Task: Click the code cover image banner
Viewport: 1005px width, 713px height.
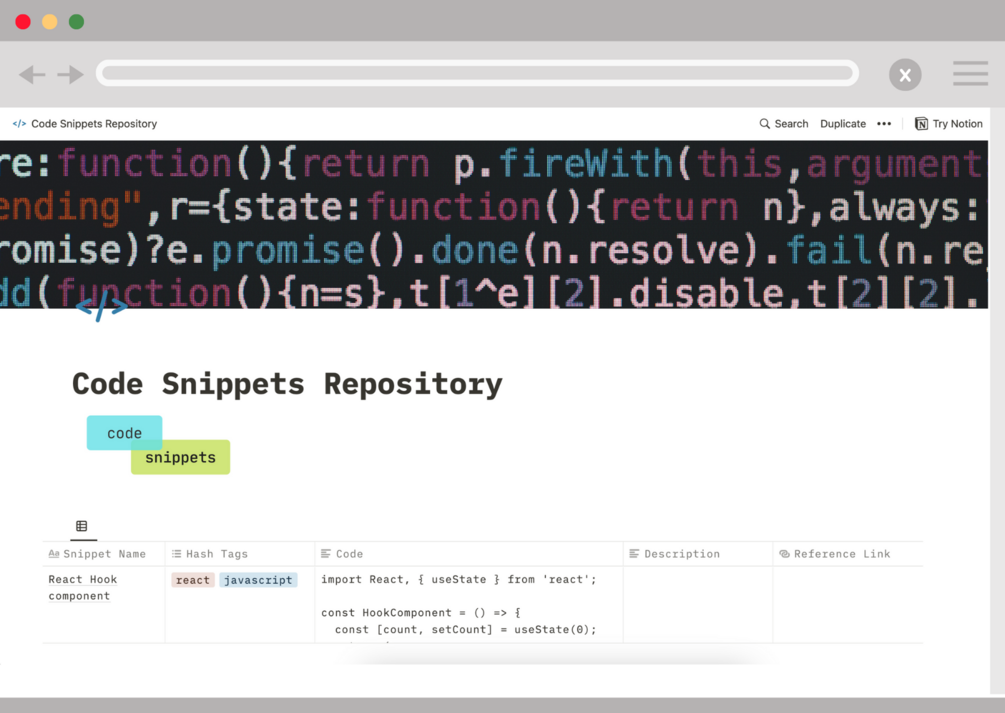Action: point(494,224)
